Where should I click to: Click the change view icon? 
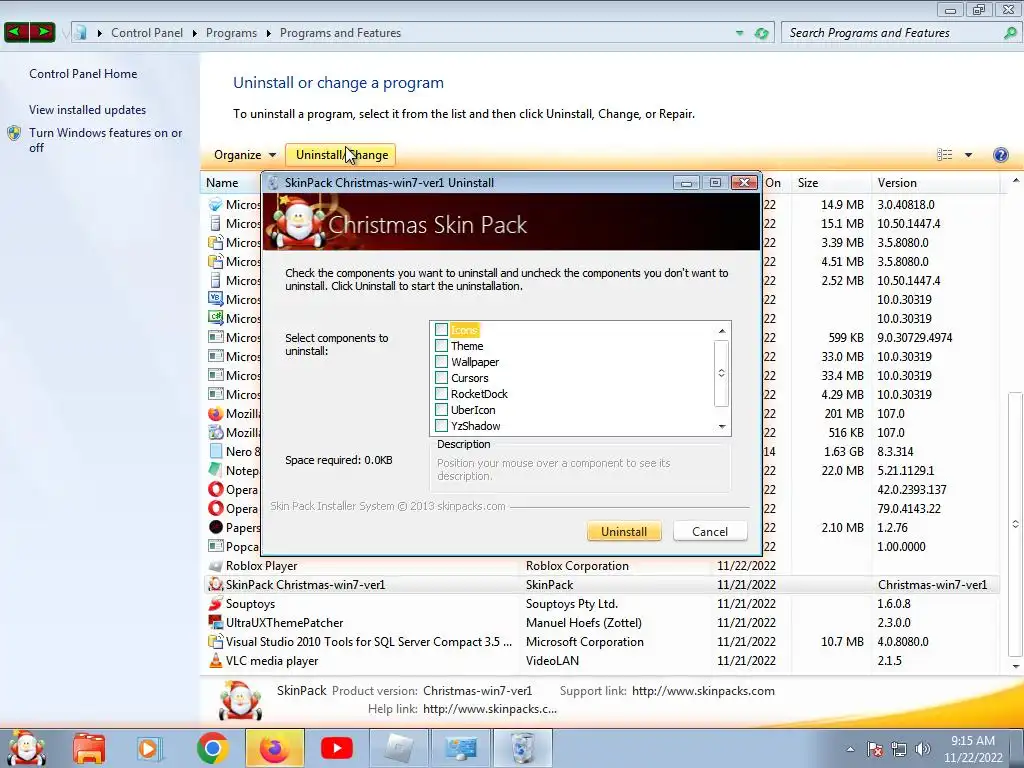click(x=944, y=155)
